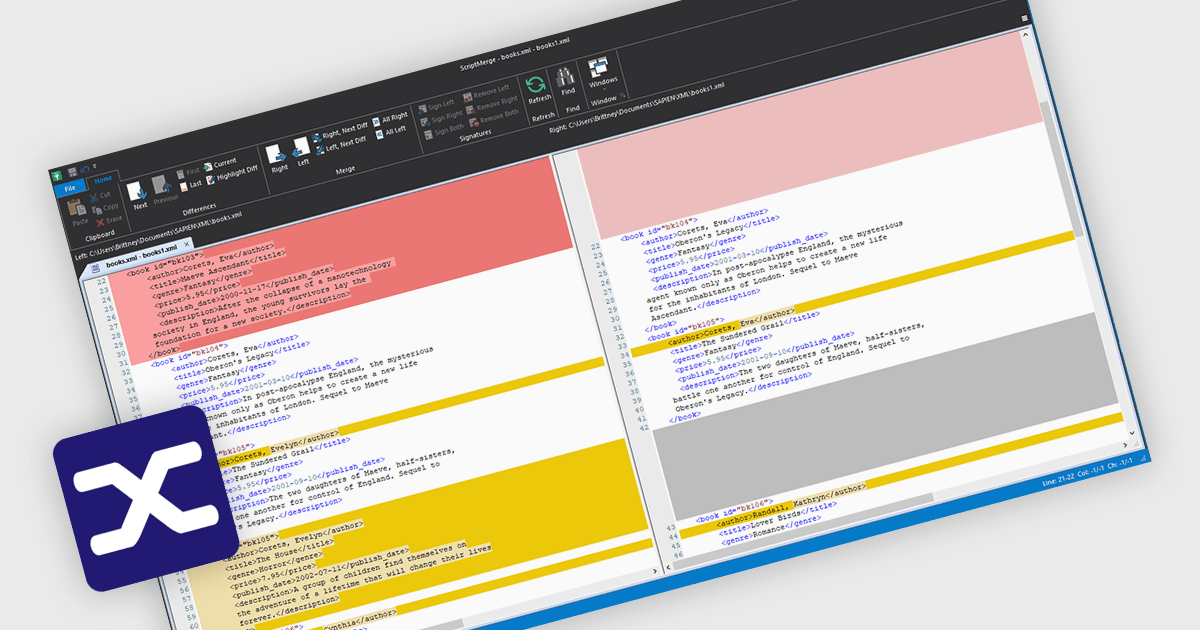Click Sign Both in Signatures
Image resolution: width=1200 pixels, height=630 pixels.
pos(444,128)
